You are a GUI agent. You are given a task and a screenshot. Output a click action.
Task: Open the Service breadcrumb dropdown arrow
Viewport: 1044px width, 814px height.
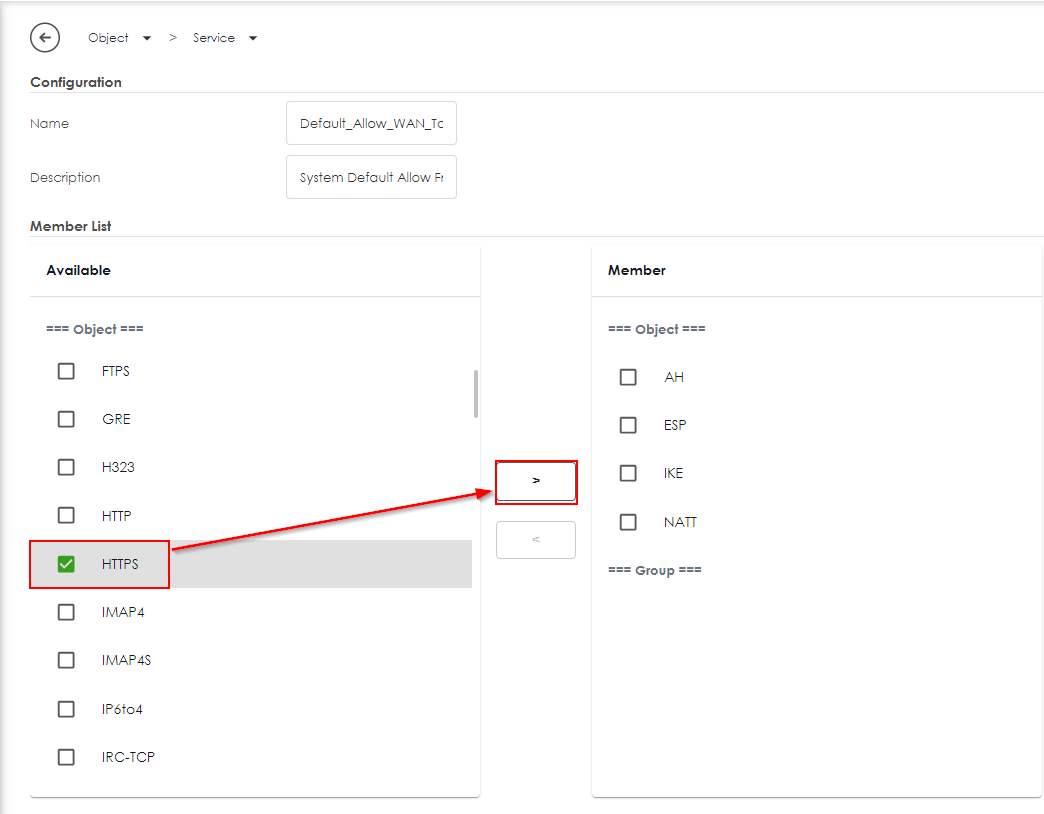click(253, 39)
